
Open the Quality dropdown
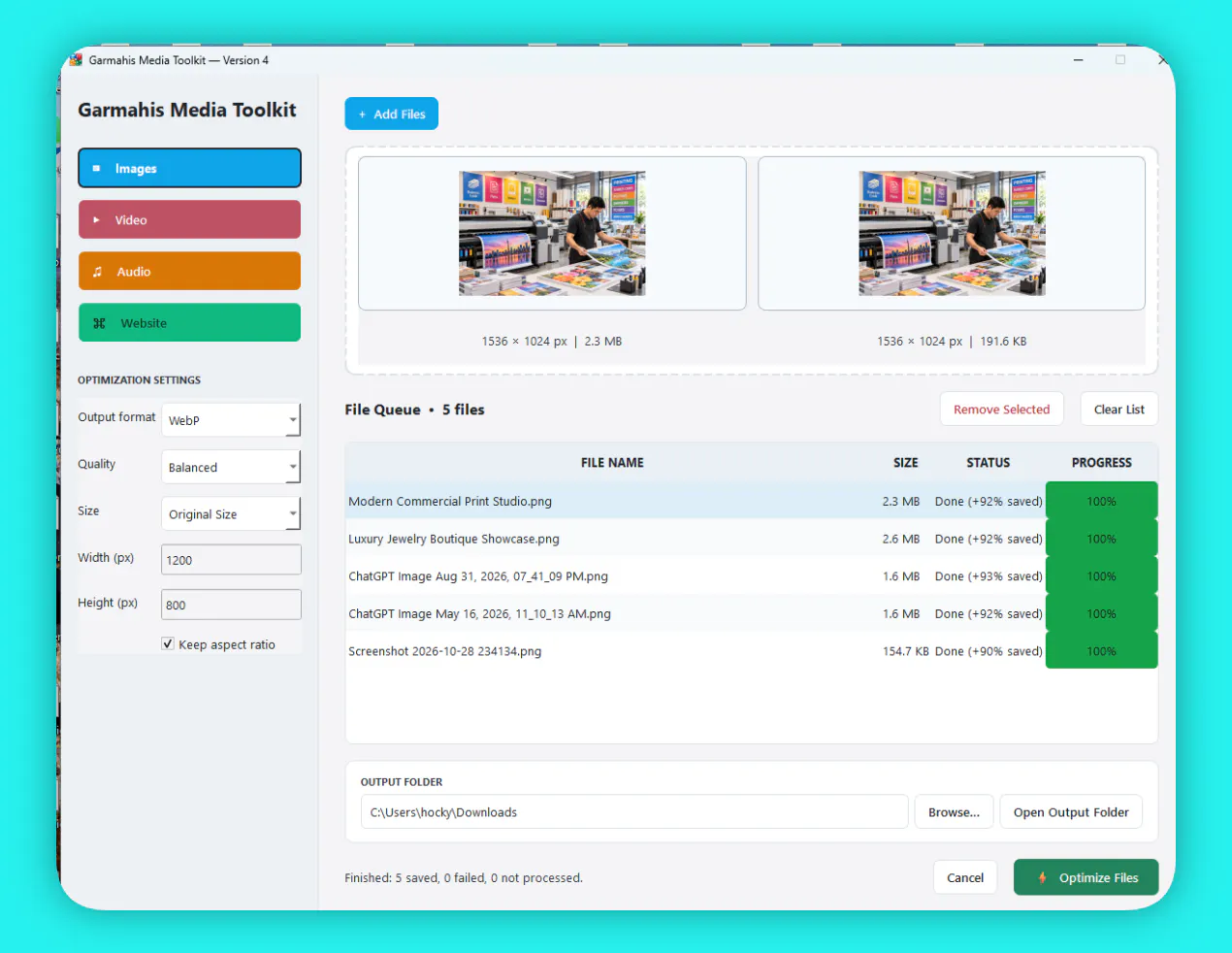tap(231, 467)
